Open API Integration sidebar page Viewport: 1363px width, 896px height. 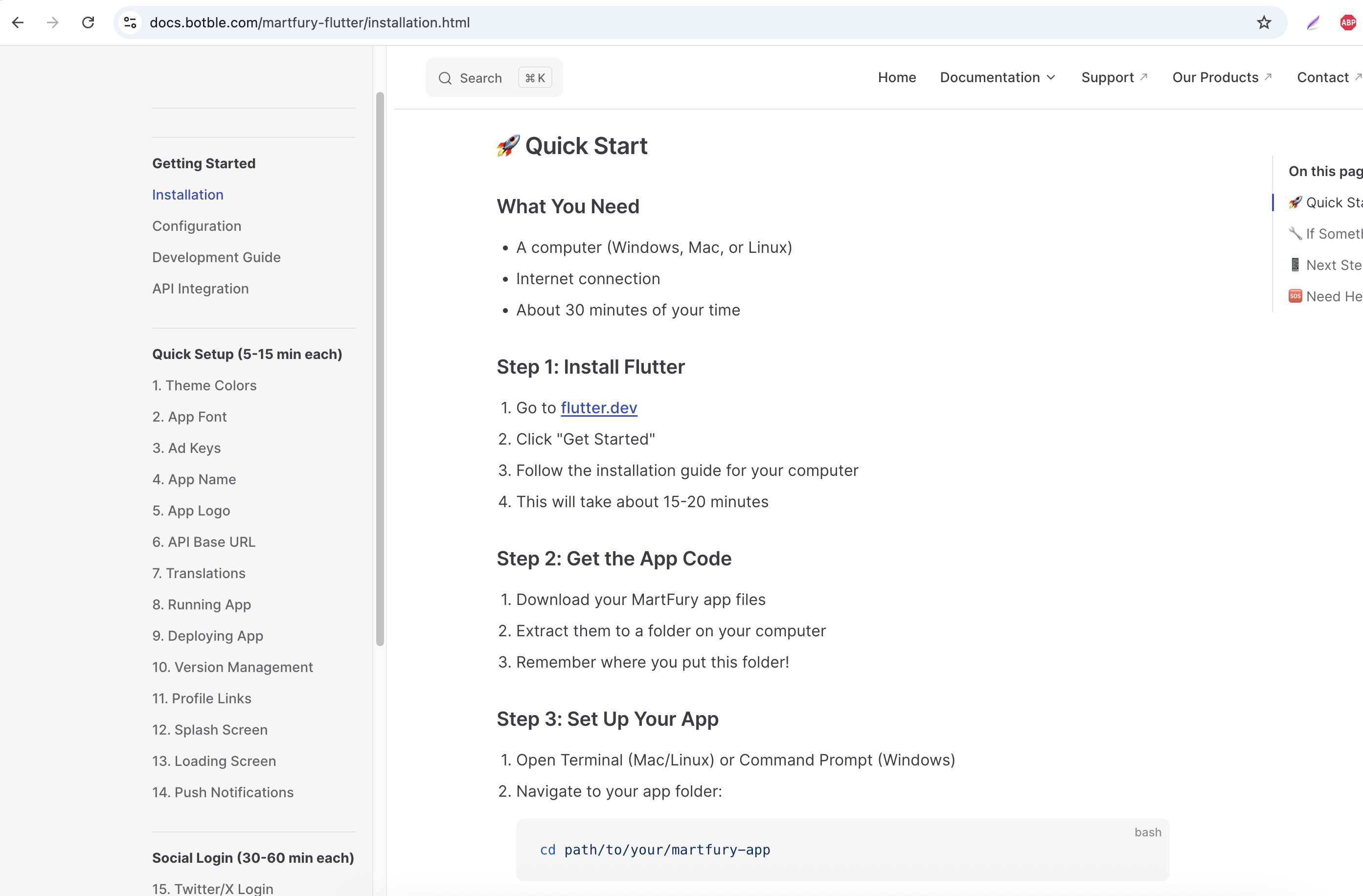pos(201,289)
